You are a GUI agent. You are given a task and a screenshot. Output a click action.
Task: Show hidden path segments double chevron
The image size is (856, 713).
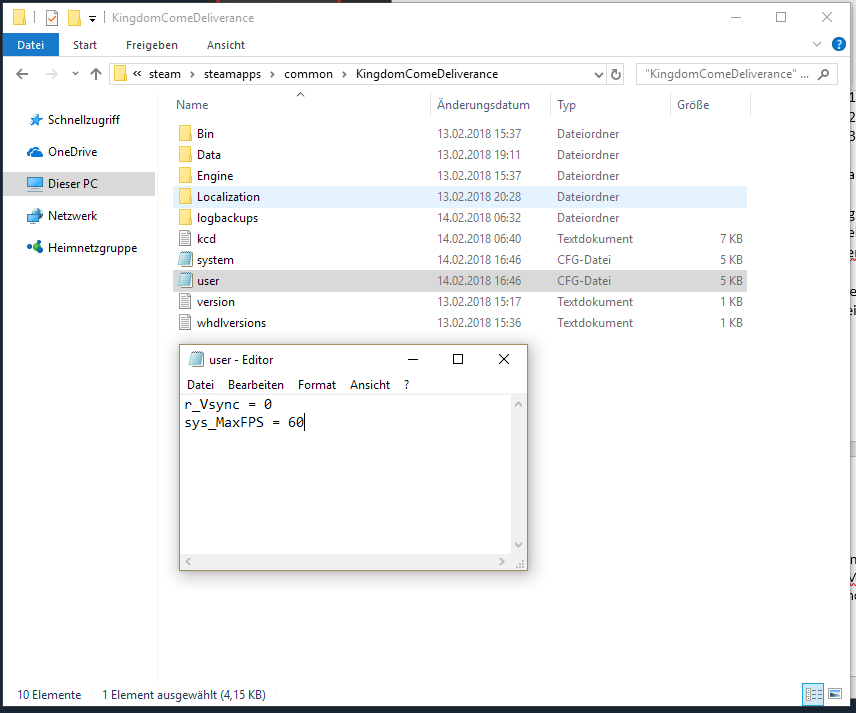137,74
